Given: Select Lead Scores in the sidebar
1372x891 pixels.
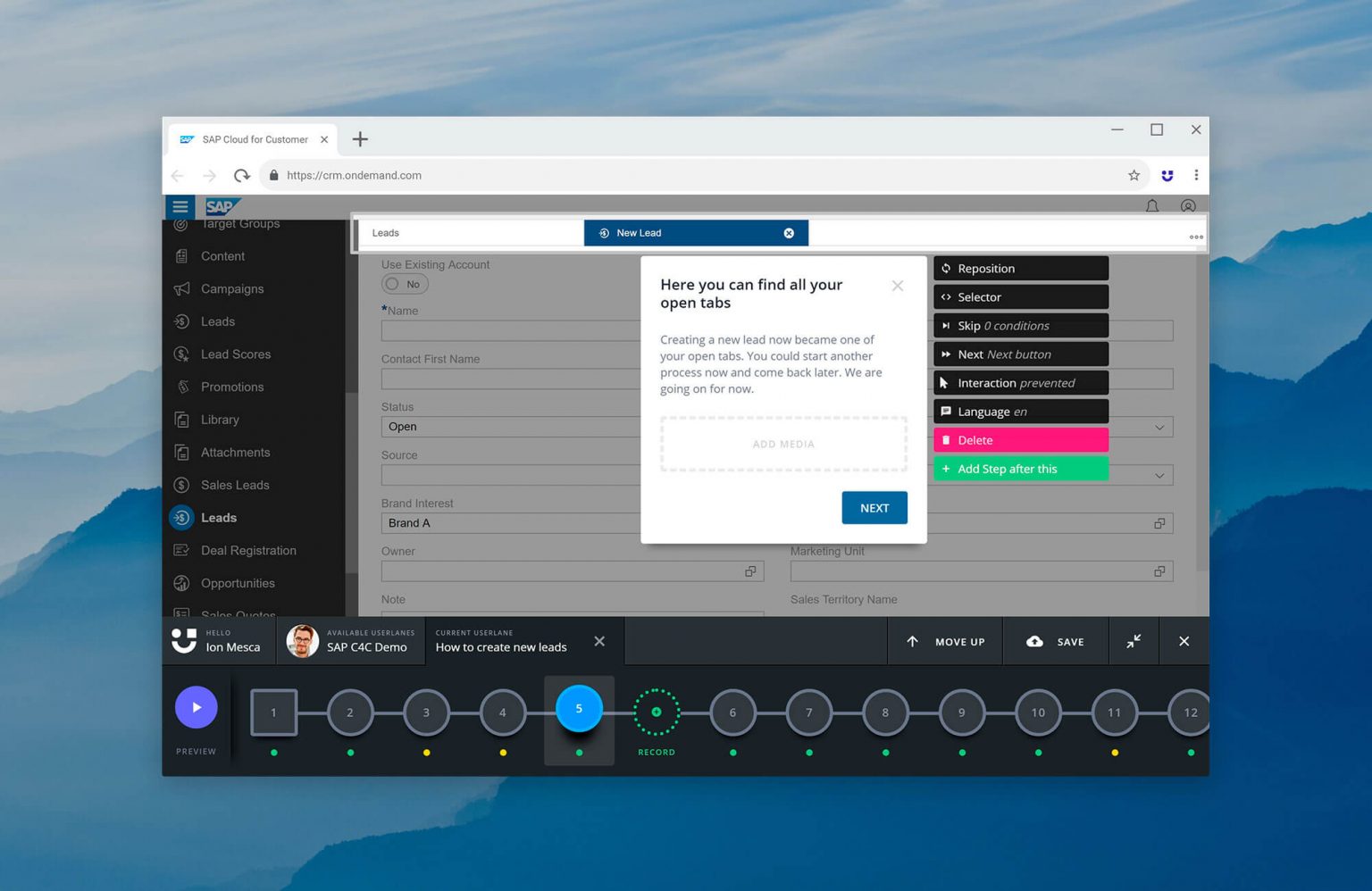Looking at the screenshot, I should pyautogui.click(x=236, y=354).
